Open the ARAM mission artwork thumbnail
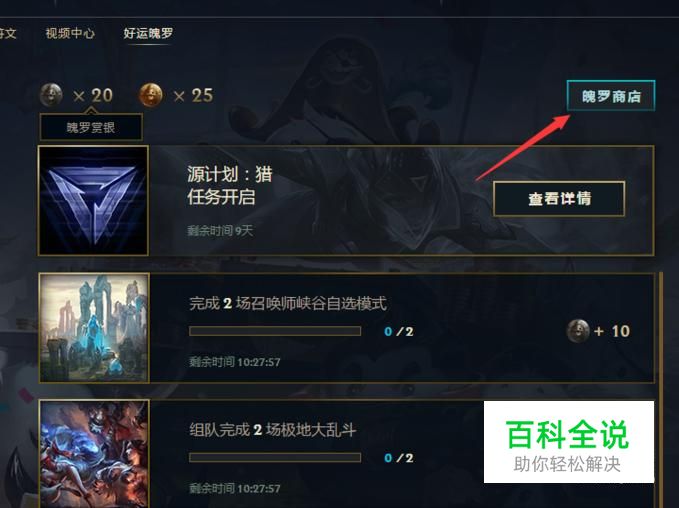The height and width of the screenshot is (508, 679). click(94, 454)
